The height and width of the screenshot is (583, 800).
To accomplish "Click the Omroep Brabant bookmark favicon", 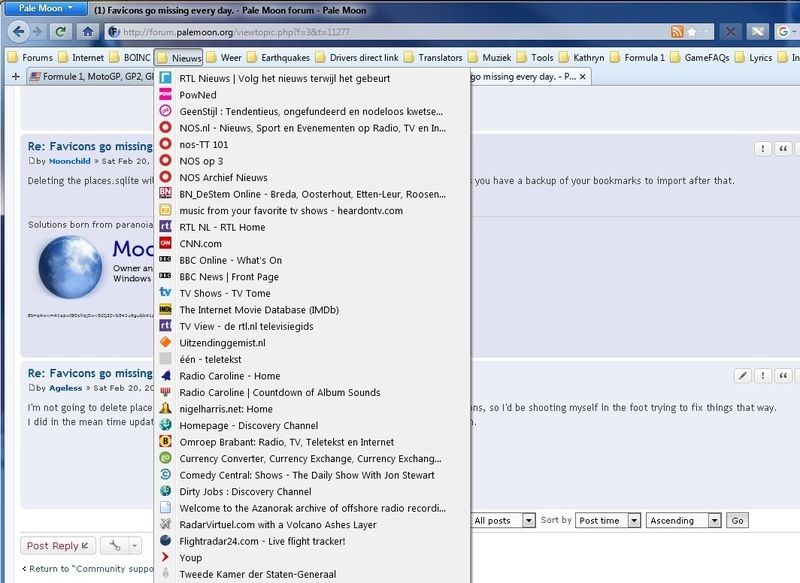I will (x=165, y=441).
